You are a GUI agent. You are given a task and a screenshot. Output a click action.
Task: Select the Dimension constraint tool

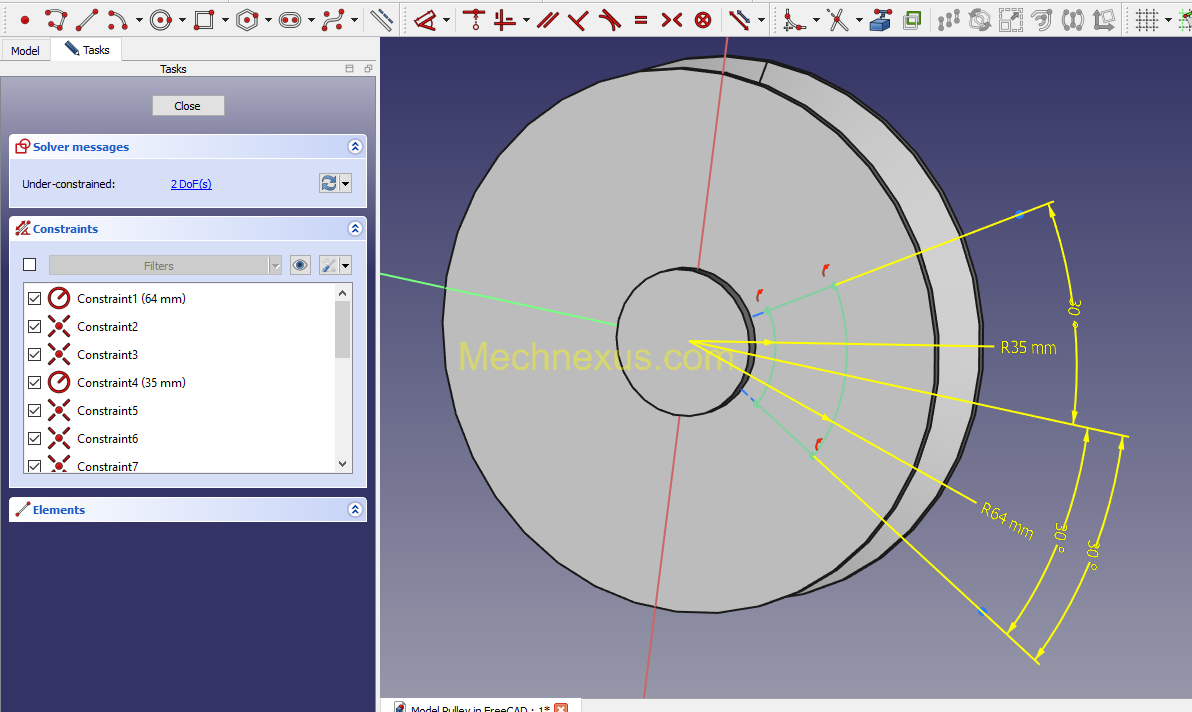point(426,20)
